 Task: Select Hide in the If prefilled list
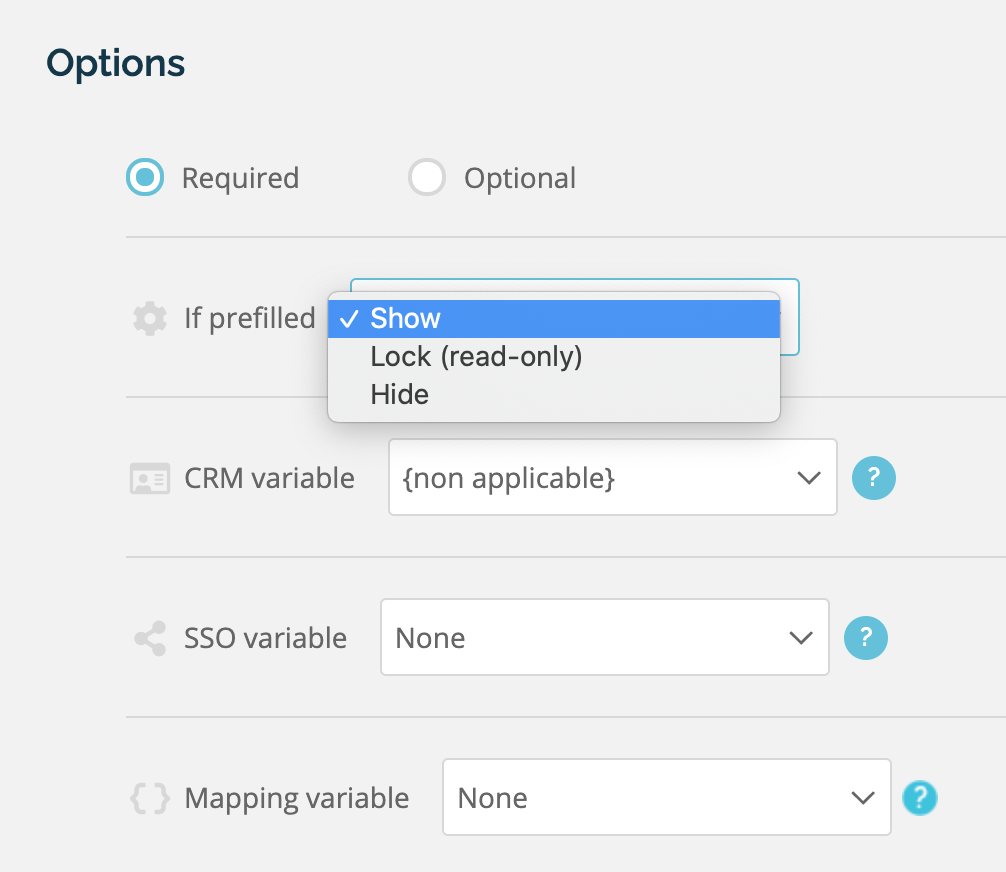pos(399,394)
